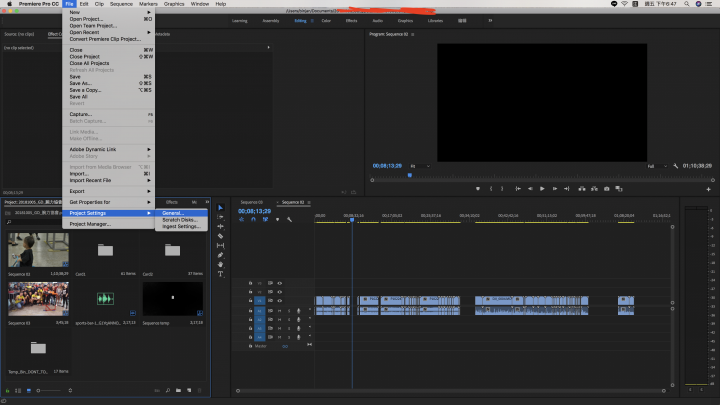The height and width of the screenshot is (405, 720).
Task: Click the Lift button
Action: (x=582, y=189)
